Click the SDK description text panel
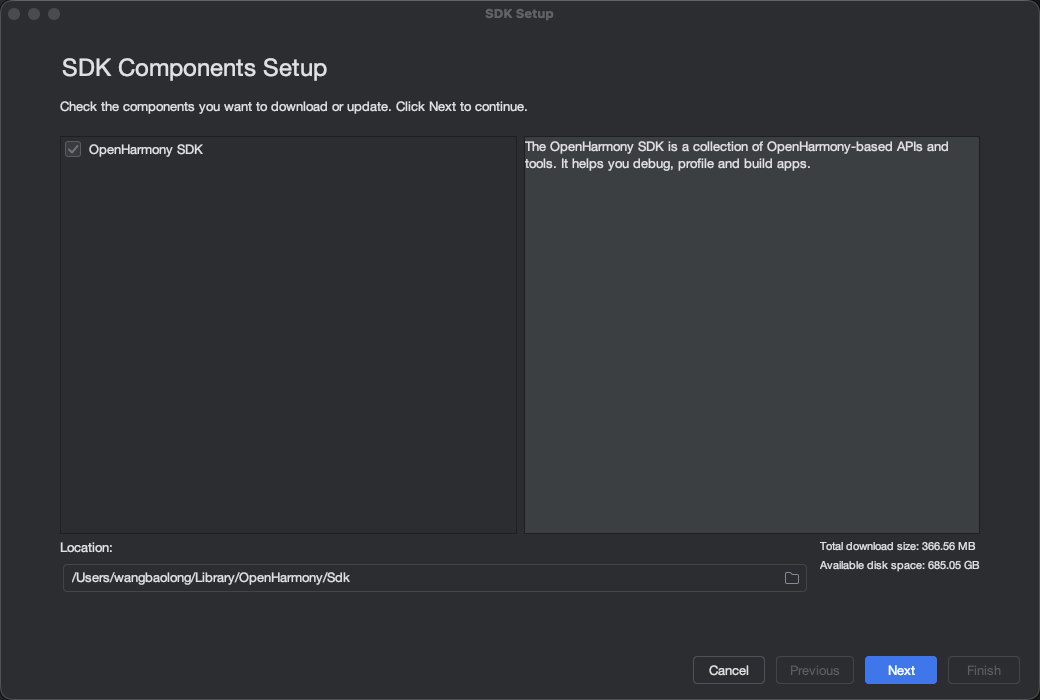Viewport: 1040px width, 700px height. click(751, 334)
